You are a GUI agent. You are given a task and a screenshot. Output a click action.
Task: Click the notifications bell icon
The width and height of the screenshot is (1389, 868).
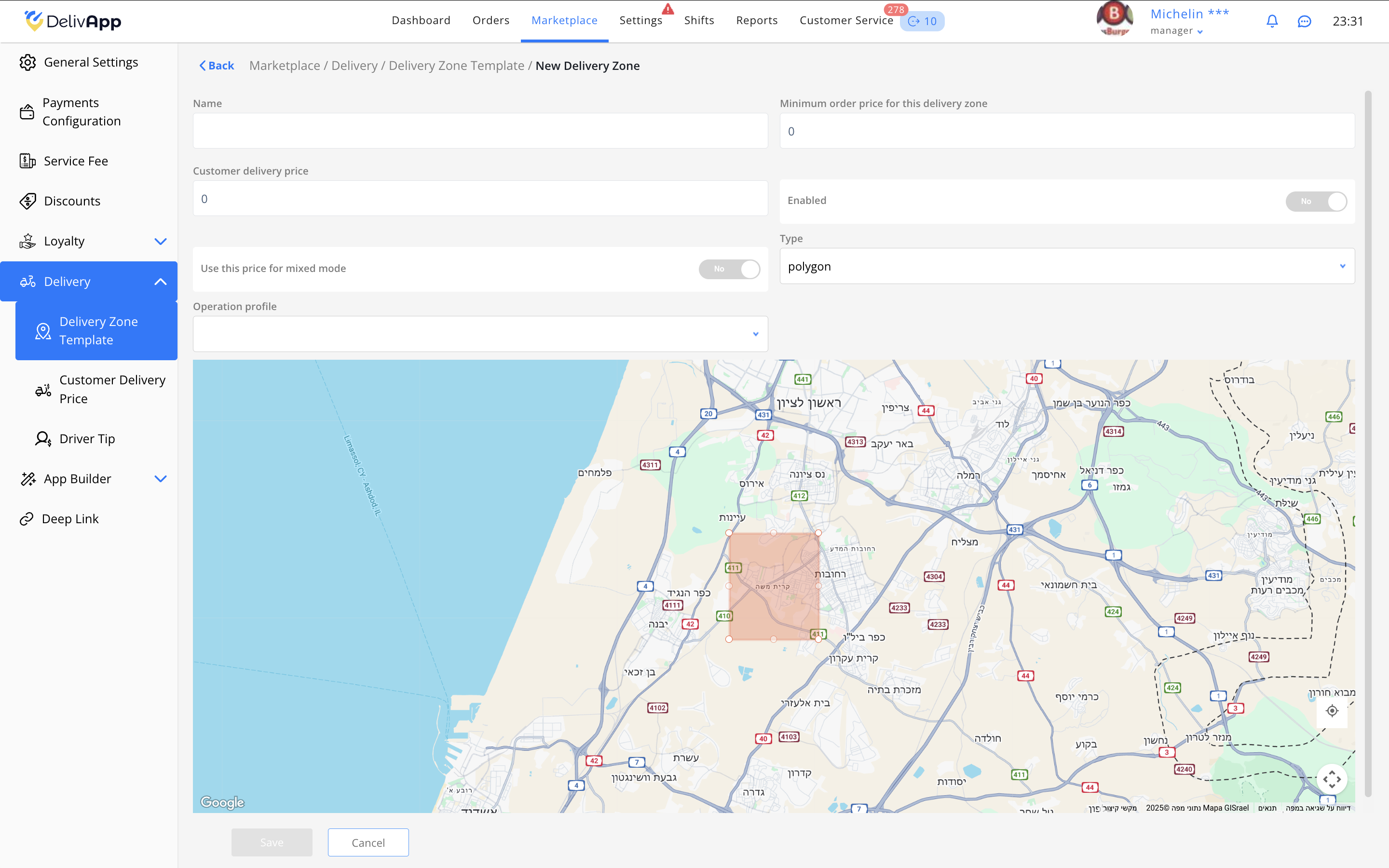(1272, 21)
